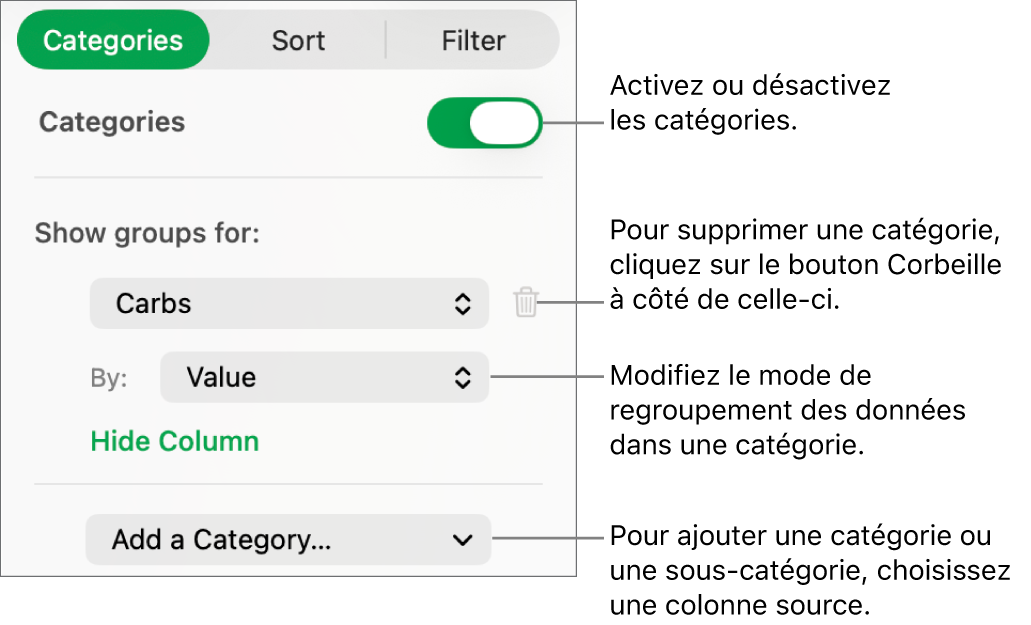Image resolution: width=1031 pixels, height=625 pixels.
Task: Click the up-down arrows on the Value menu
Action: pyautogui.click(x=461, y=377)
